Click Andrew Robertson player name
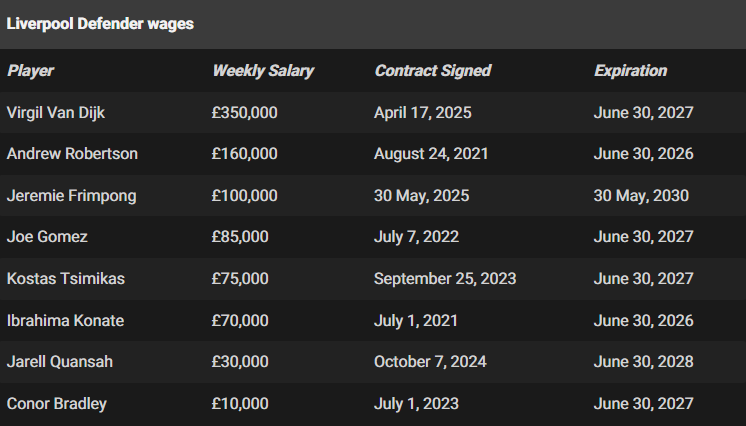746x426 pixels. point(72,154)
